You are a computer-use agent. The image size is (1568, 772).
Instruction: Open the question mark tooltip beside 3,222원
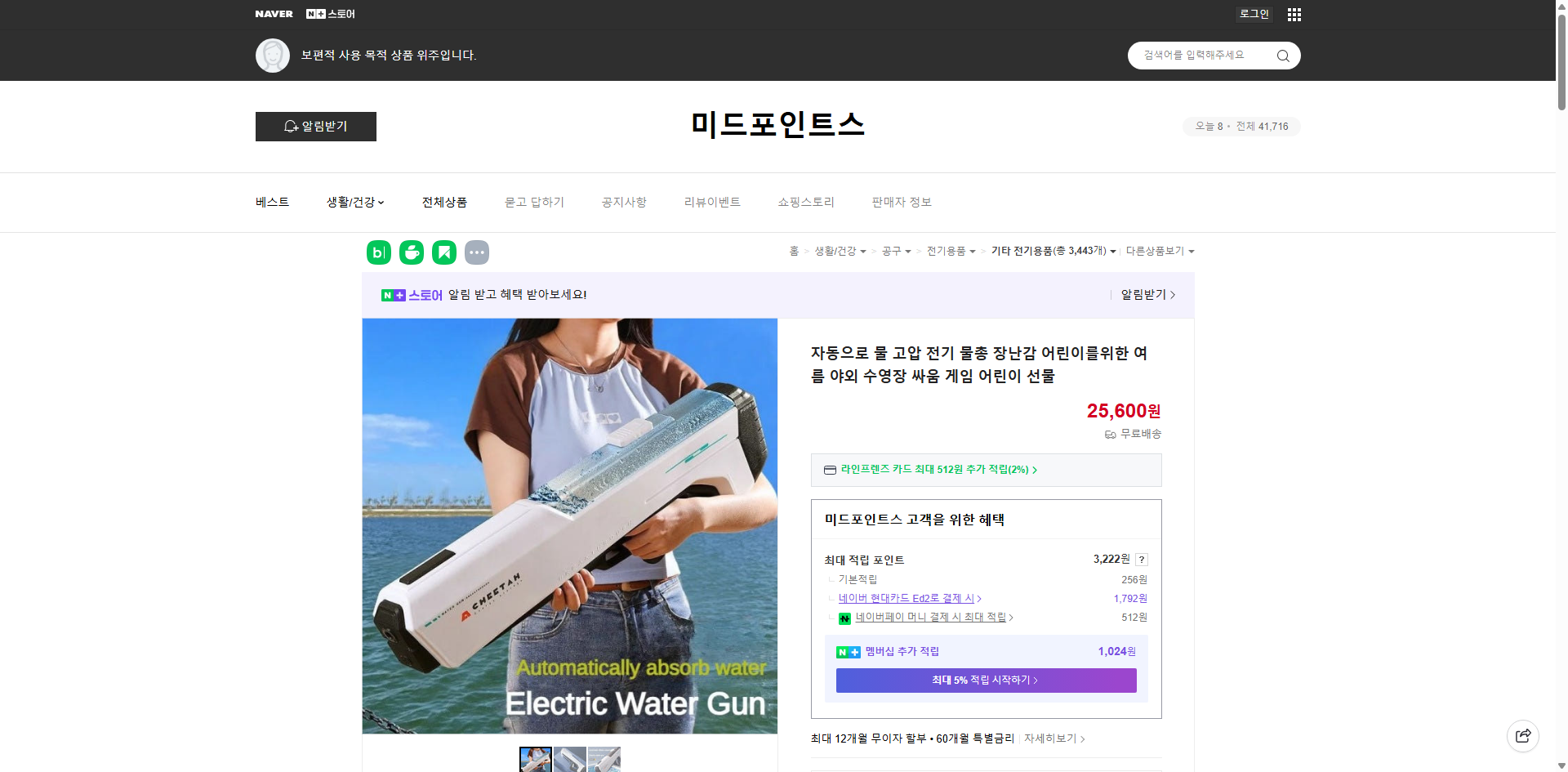tap(1142, 560)
